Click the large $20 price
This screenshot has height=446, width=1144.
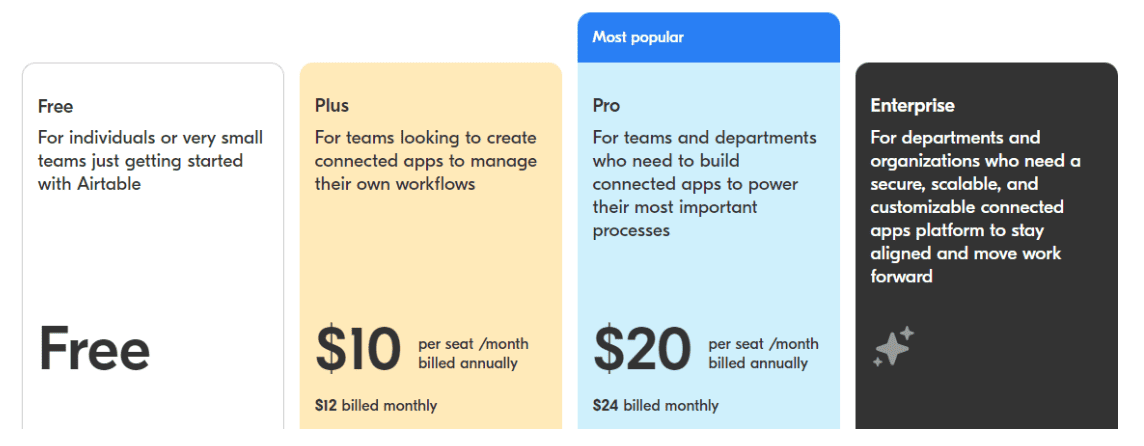(642, 349)
